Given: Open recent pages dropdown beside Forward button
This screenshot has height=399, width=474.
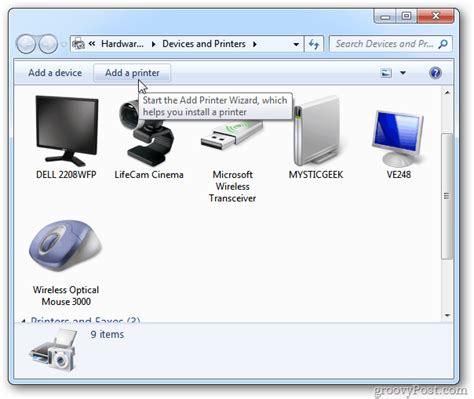Looking at the screenshot, I should click(x=63, y=44).
